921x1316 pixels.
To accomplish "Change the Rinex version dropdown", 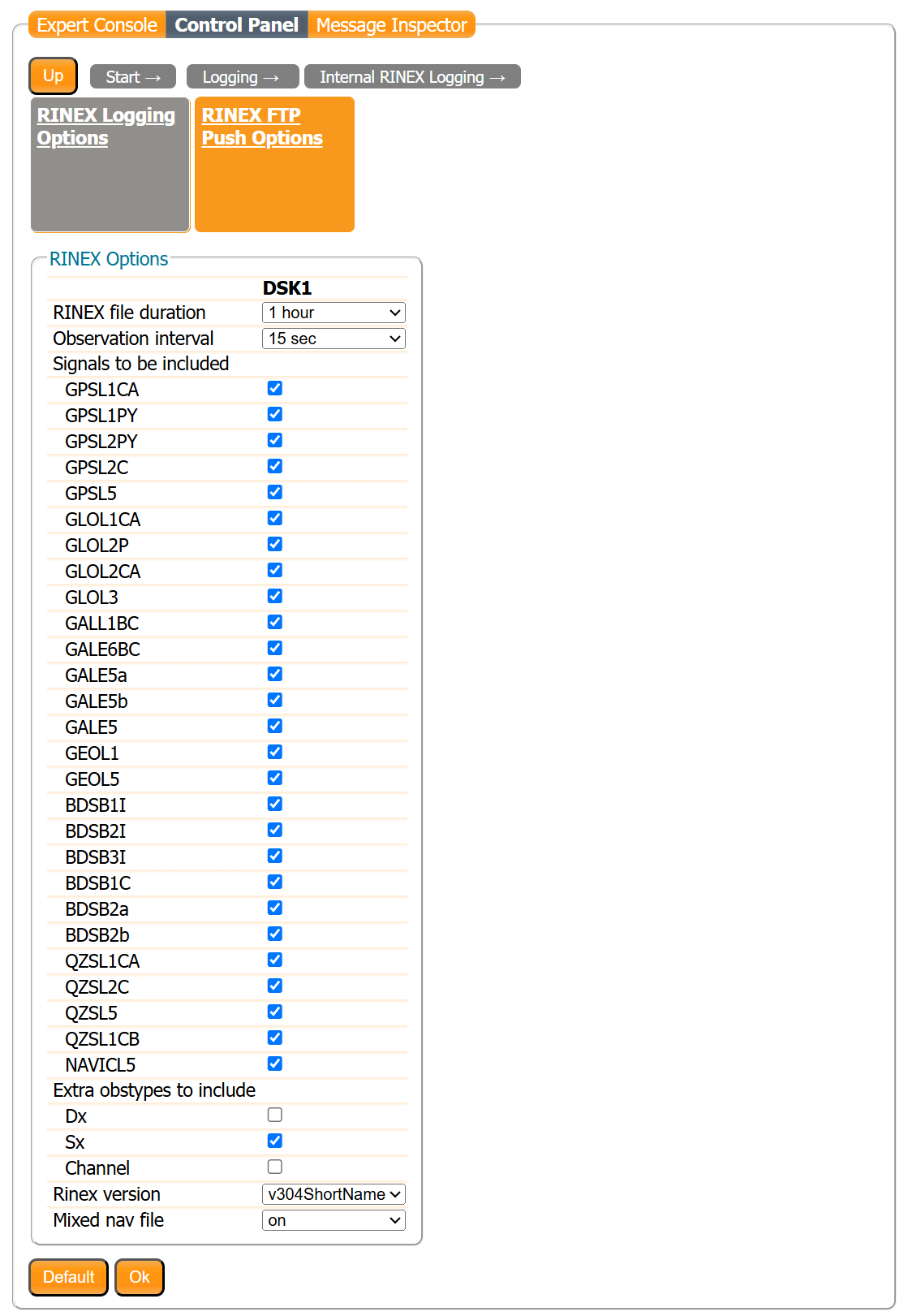I will click(x=334, y=1194).
